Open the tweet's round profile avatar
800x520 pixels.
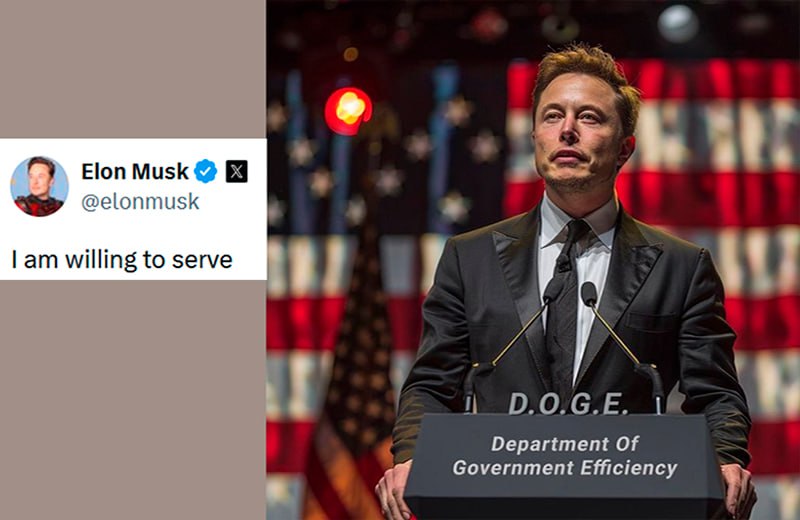(39, 186)
